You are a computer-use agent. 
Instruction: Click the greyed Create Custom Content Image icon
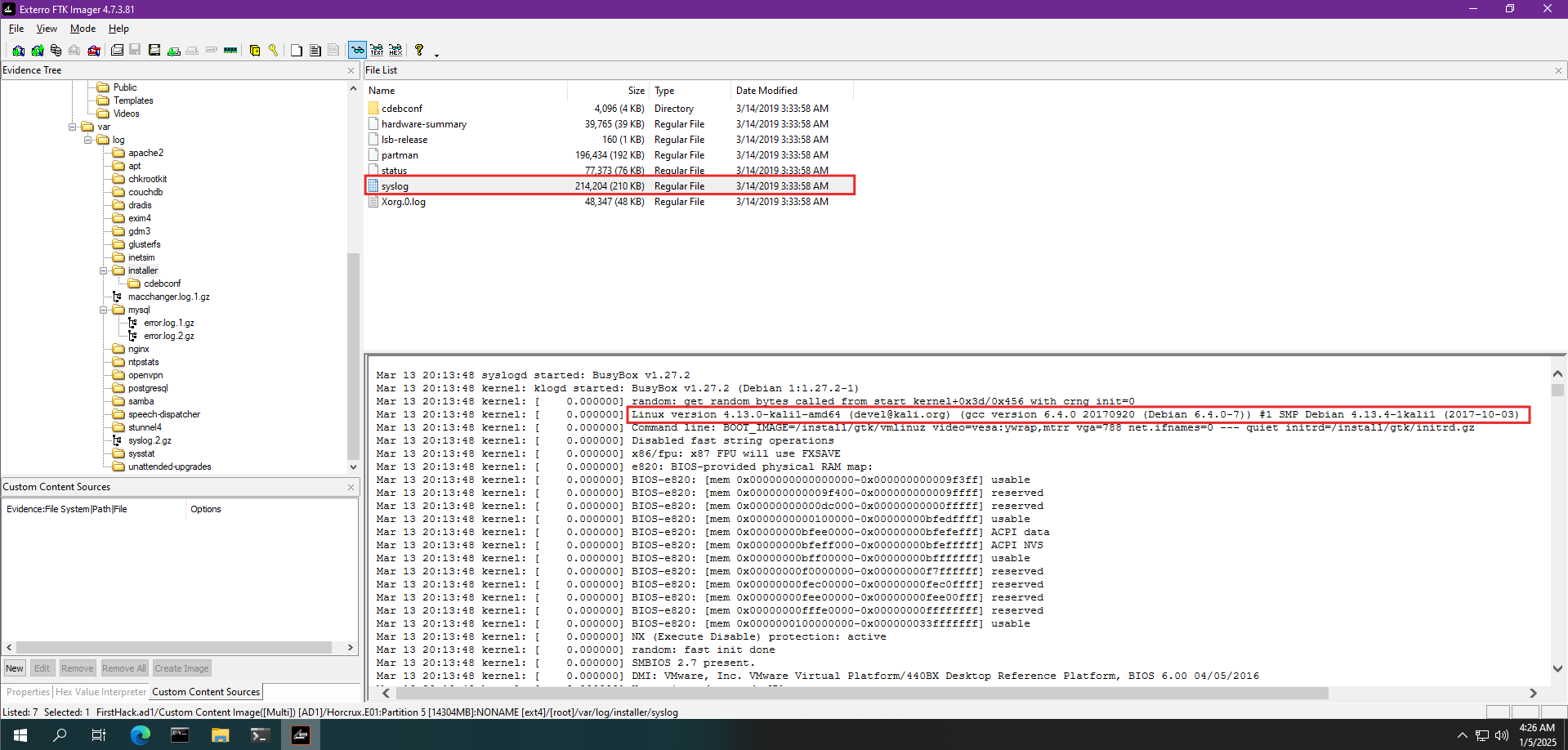pyautogui.click(x=192, y=51)
